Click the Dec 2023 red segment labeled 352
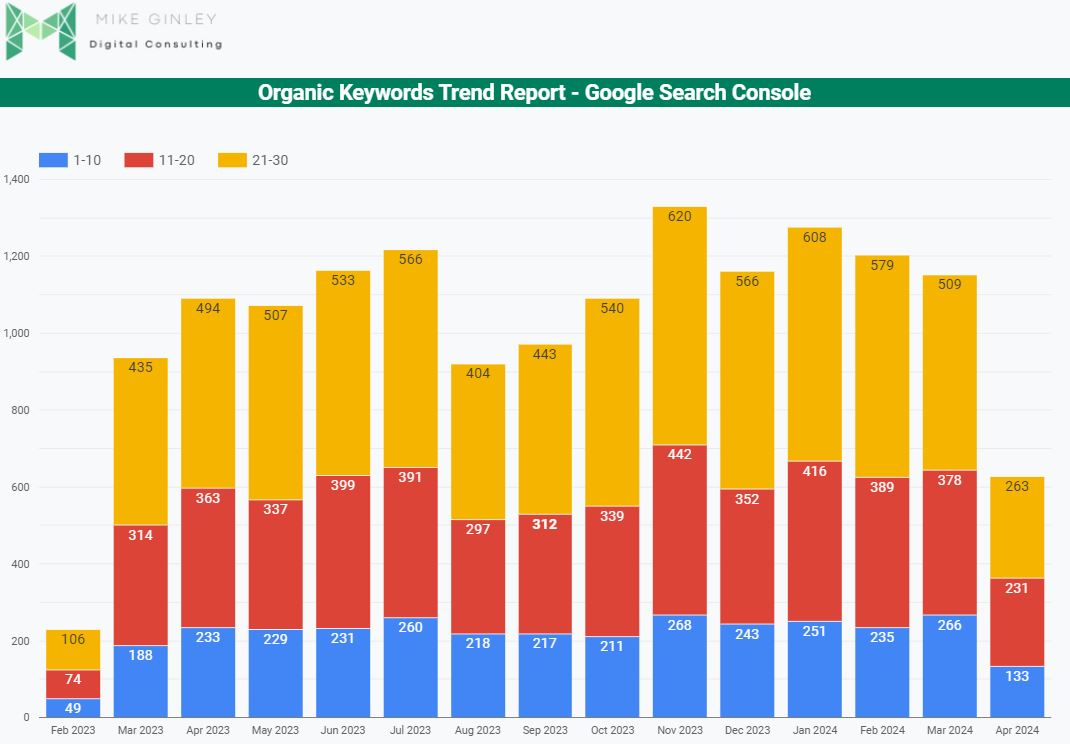The width and height of the screenshot is (1070, 744). (748, 557)
